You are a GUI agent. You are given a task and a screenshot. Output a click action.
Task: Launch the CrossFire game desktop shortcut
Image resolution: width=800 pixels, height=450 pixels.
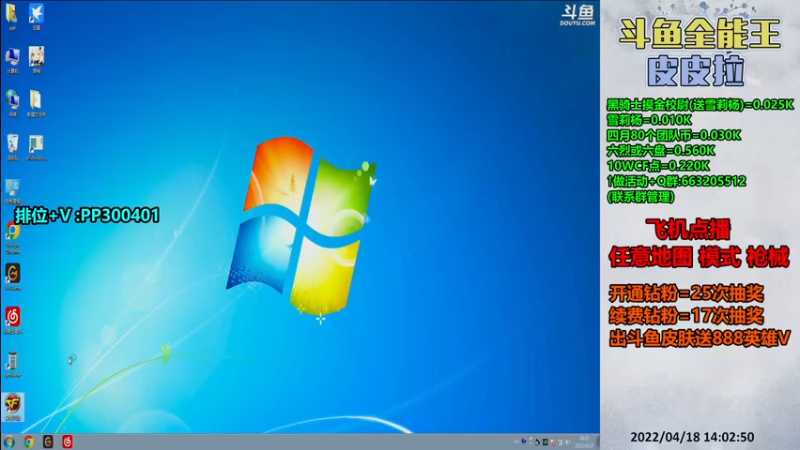click(13, 407)
